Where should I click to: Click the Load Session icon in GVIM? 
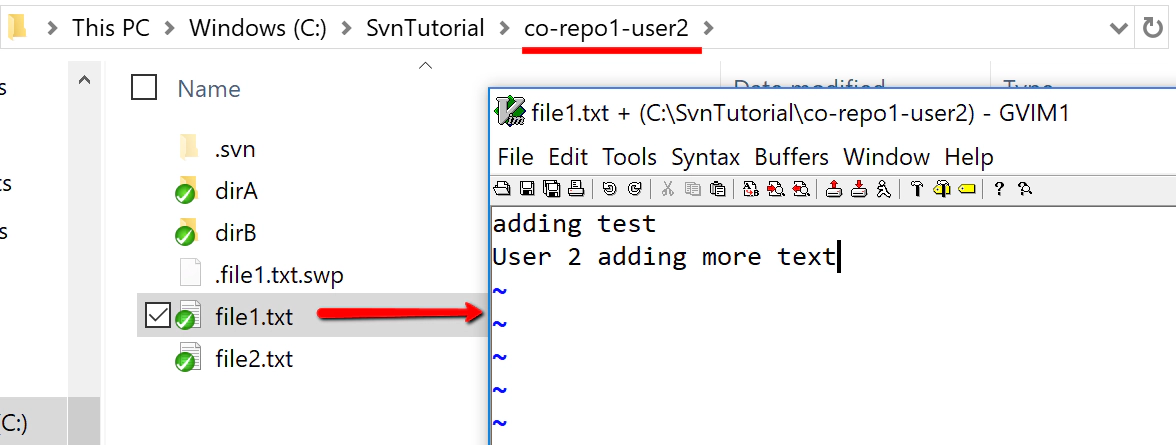tap(834, 189)
